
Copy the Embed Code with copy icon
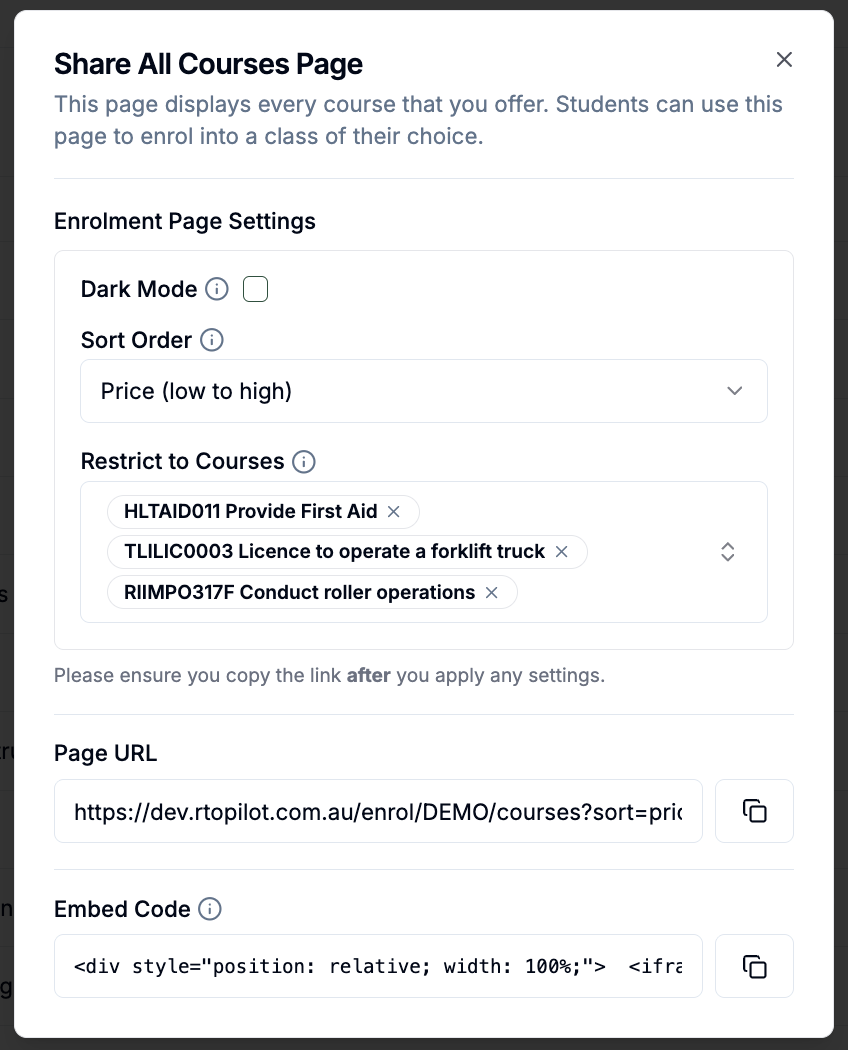click(x=754, y=966)
